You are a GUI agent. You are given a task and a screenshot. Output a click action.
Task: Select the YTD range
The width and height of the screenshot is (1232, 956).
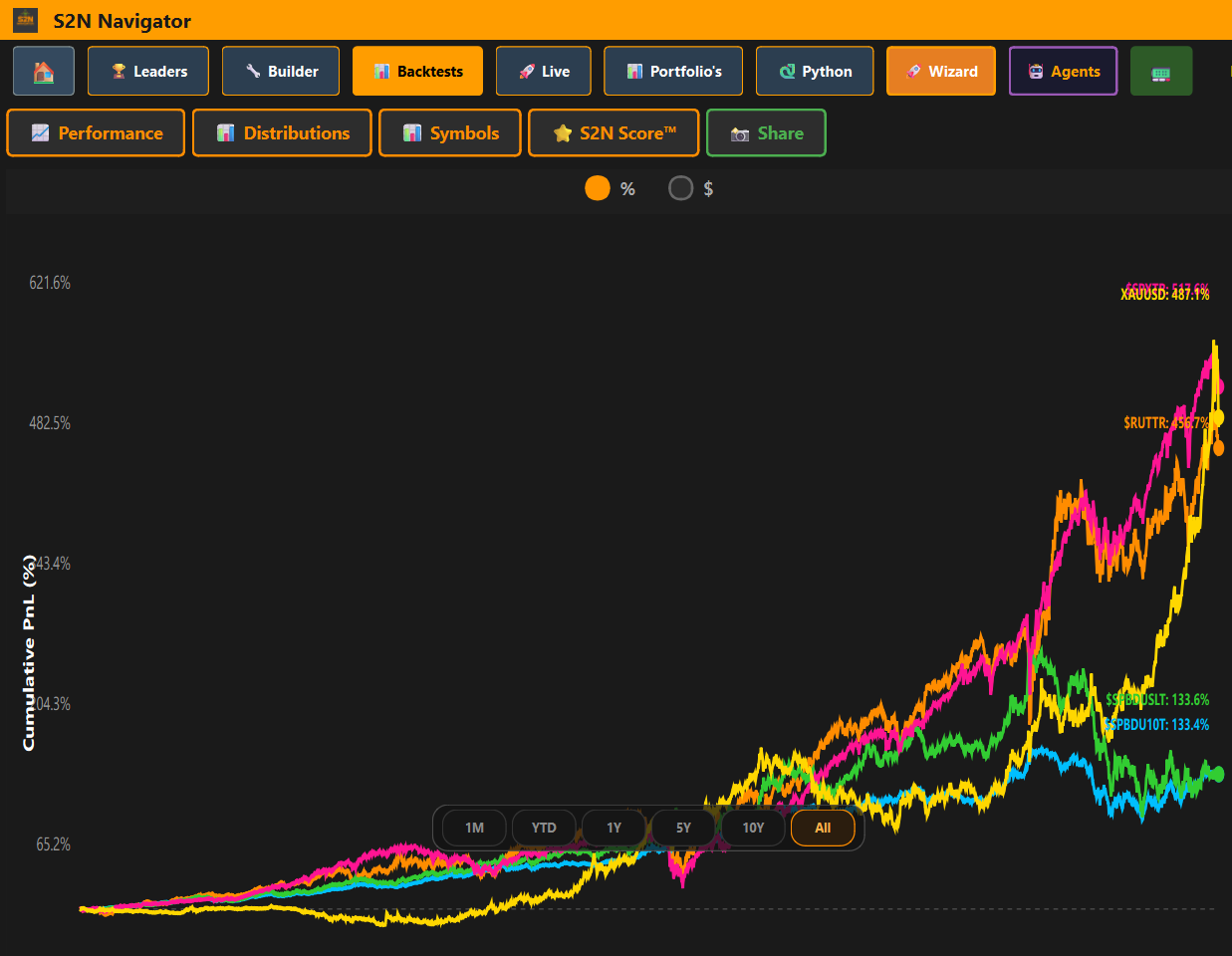[544, 828]
